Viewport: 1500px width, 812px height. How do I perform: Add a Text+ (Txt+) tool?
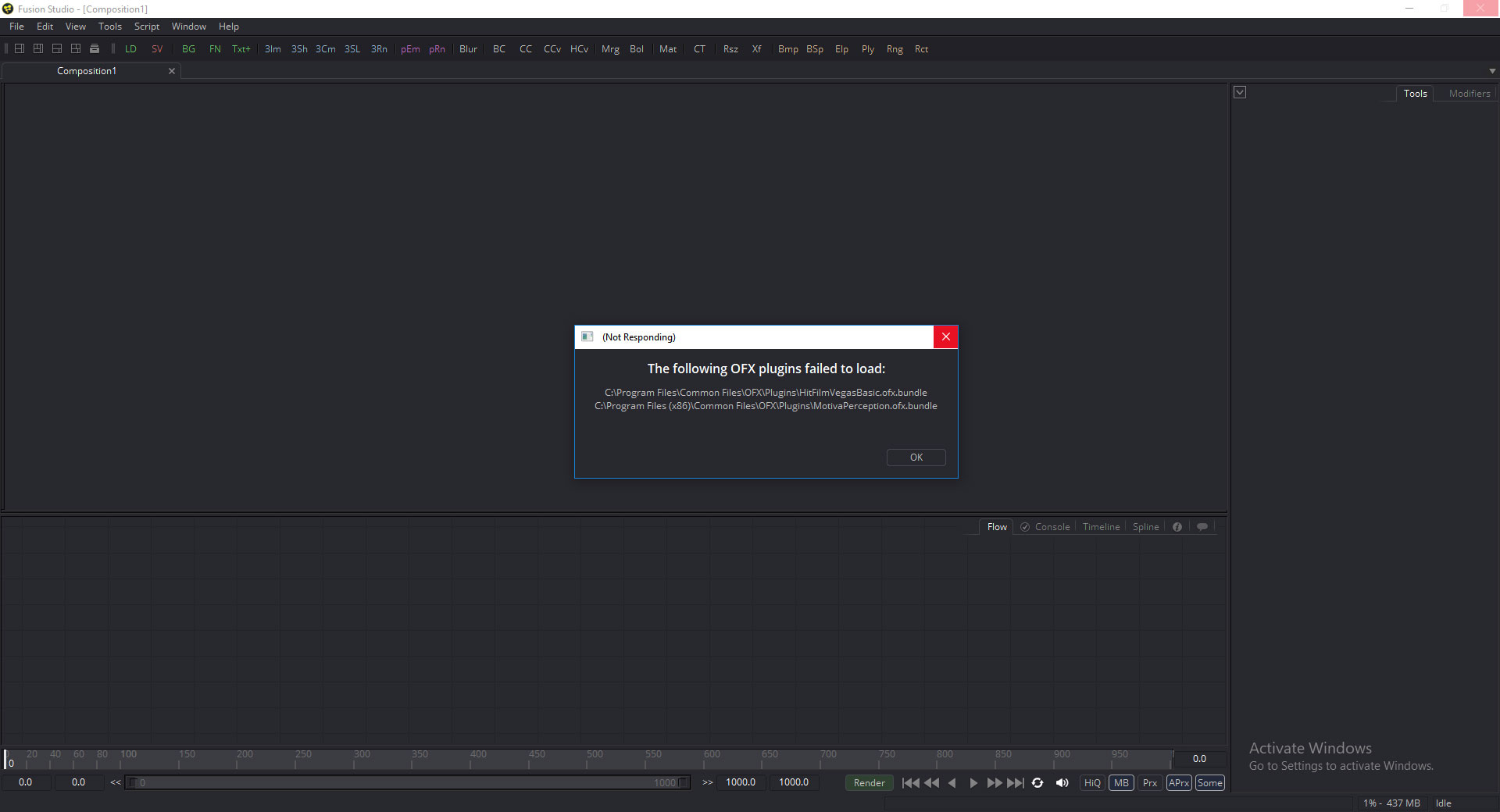(x=241, y=49)
